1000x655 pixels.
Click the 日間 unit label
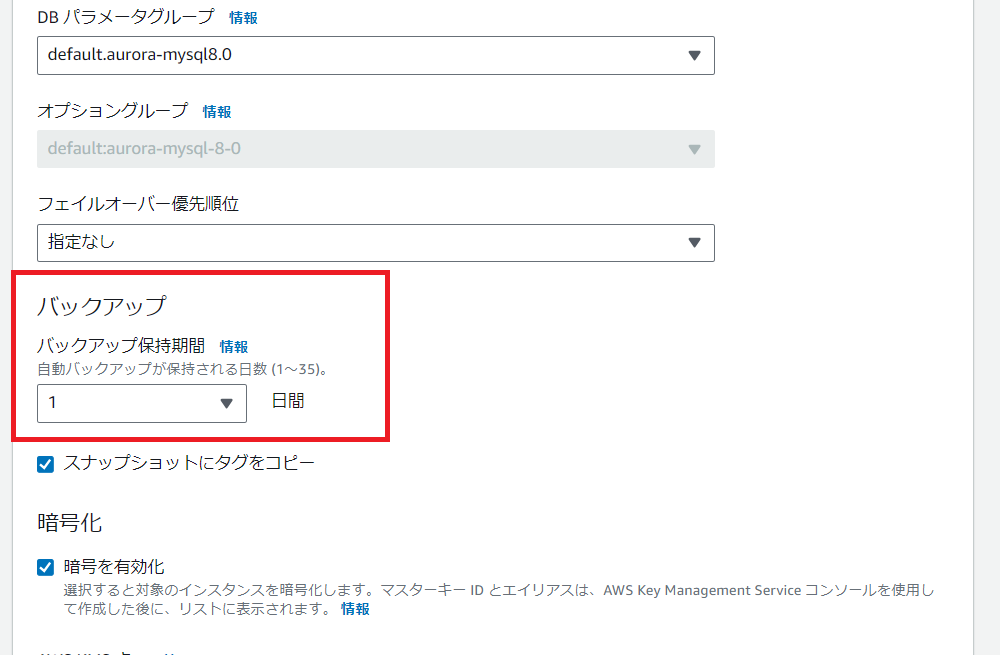[288, 401]
